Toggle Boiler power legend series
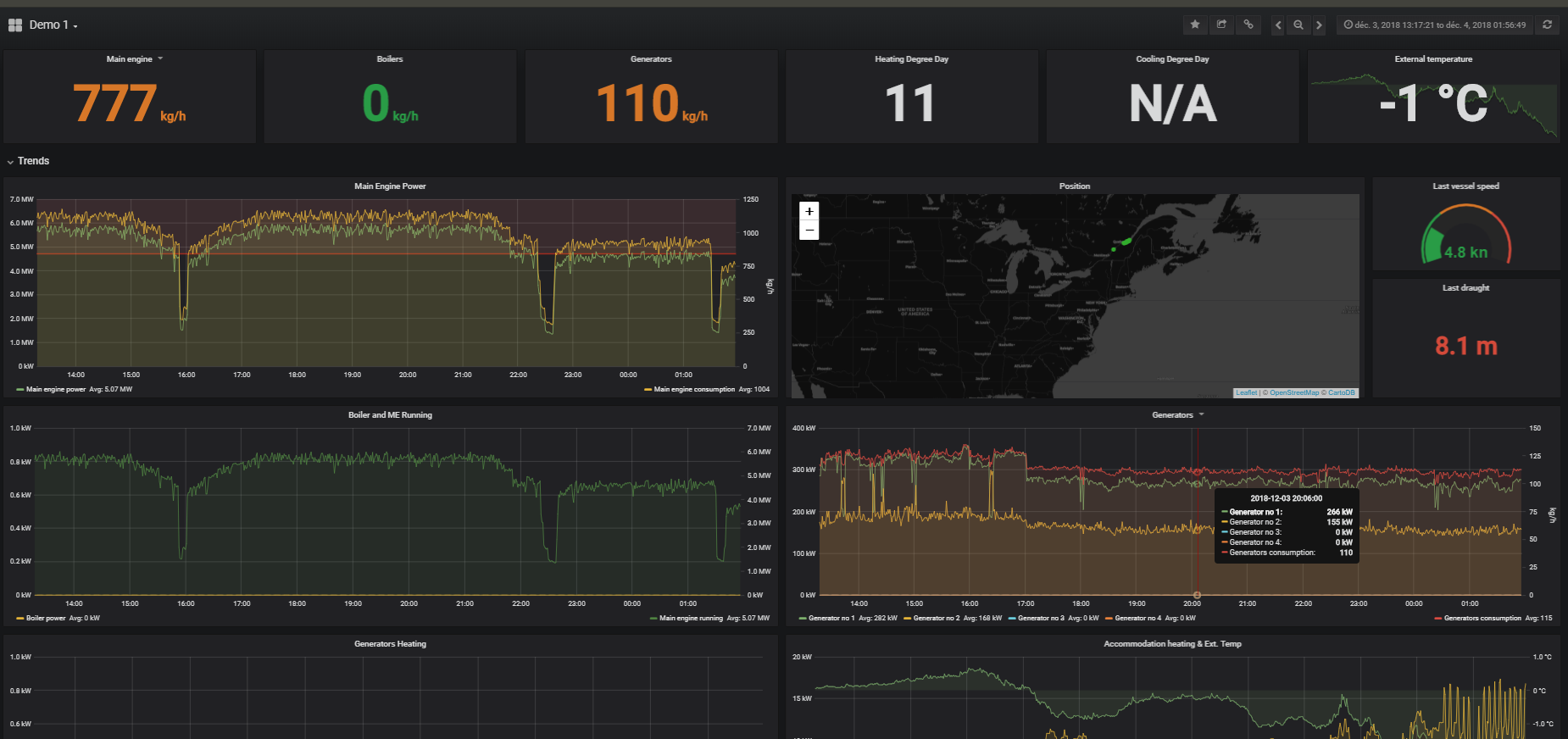The image size is (1568, 739). (41, 619)
